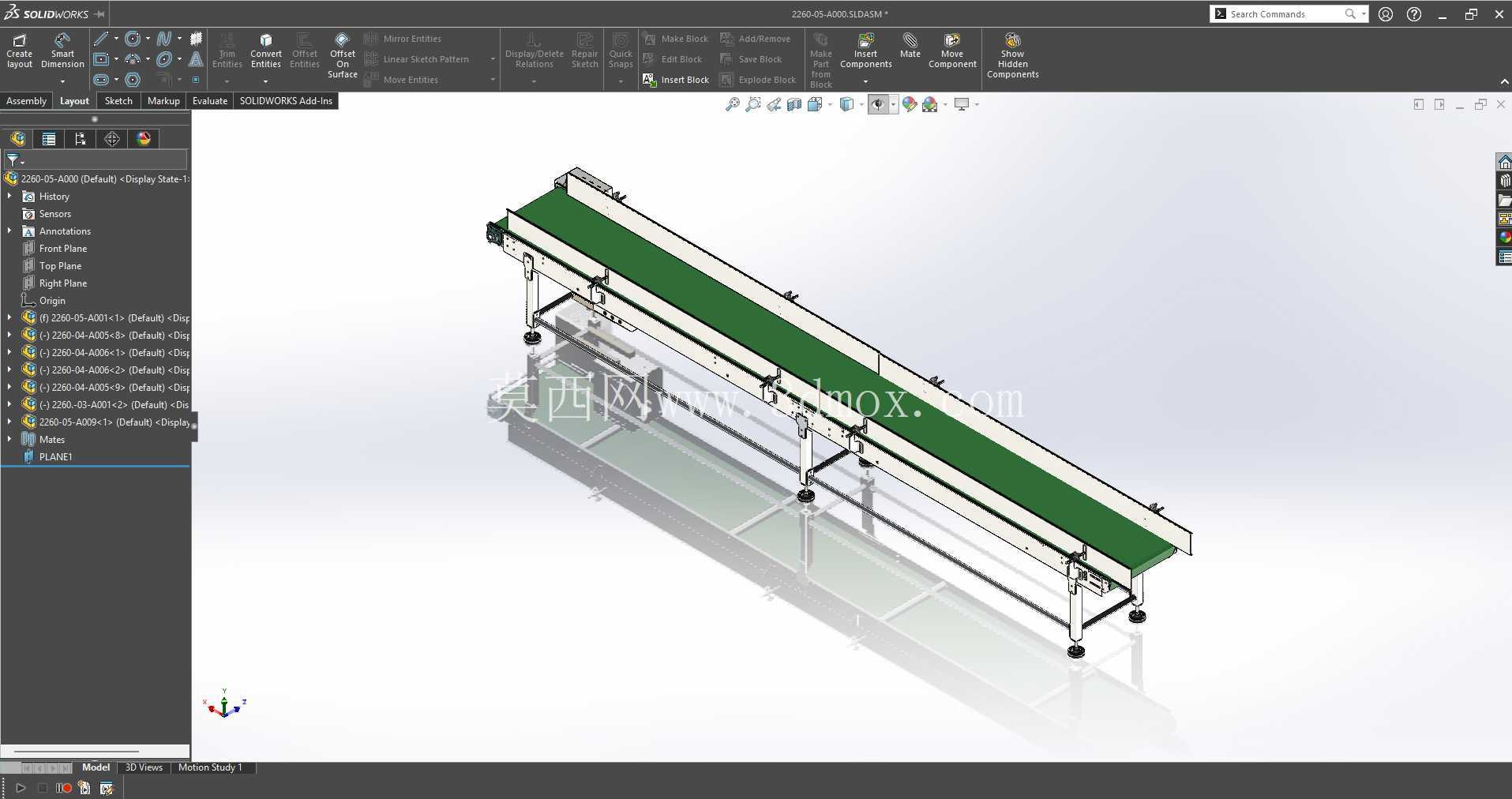The width and height of the screenshot is (1512, 799).
Task: Click Previous View icon
Action: (774, 104)
